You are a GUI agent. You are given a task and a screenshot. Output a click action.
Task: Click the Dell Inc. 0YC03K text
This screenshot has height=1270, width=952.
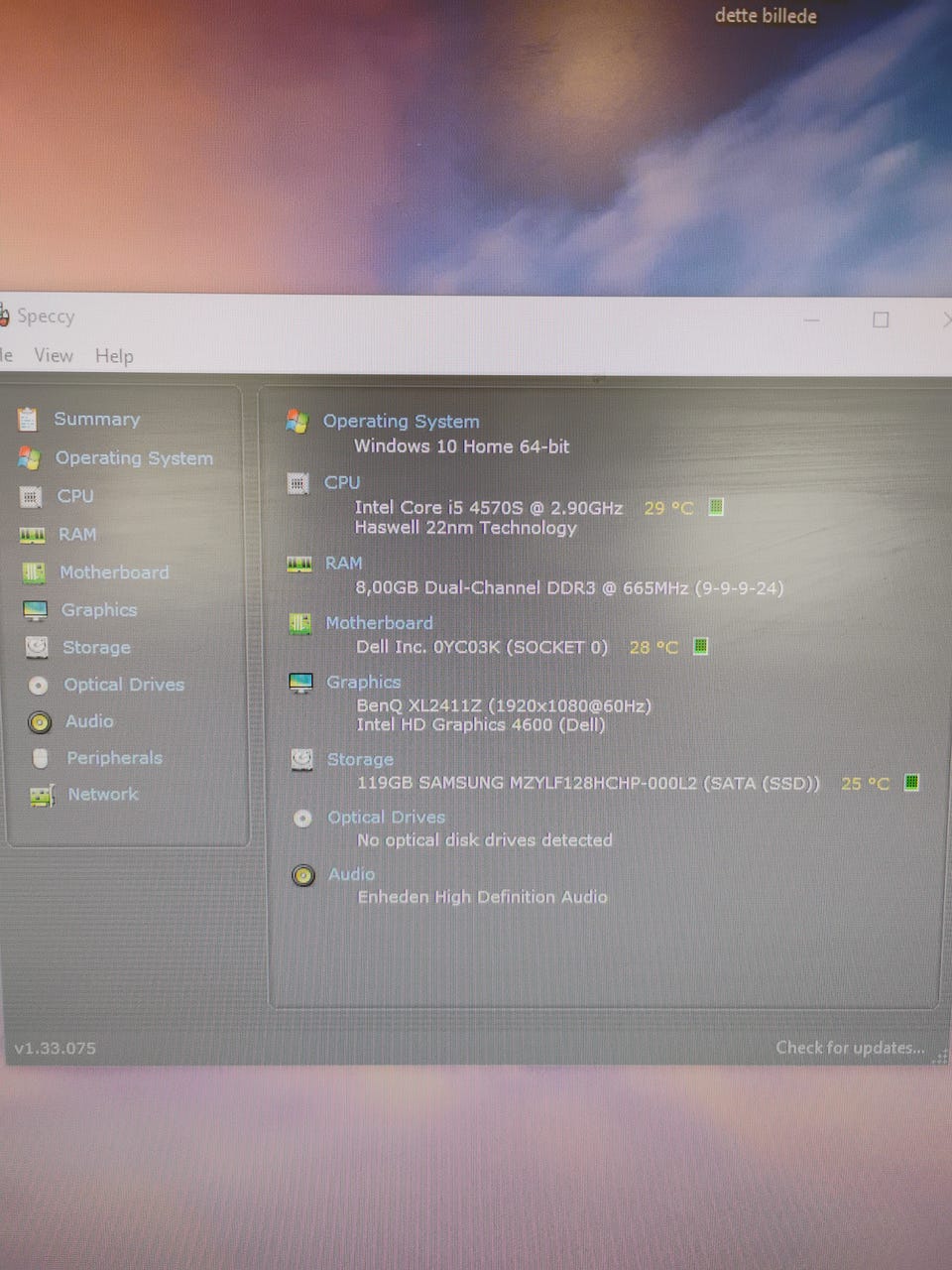click(482, 647)
